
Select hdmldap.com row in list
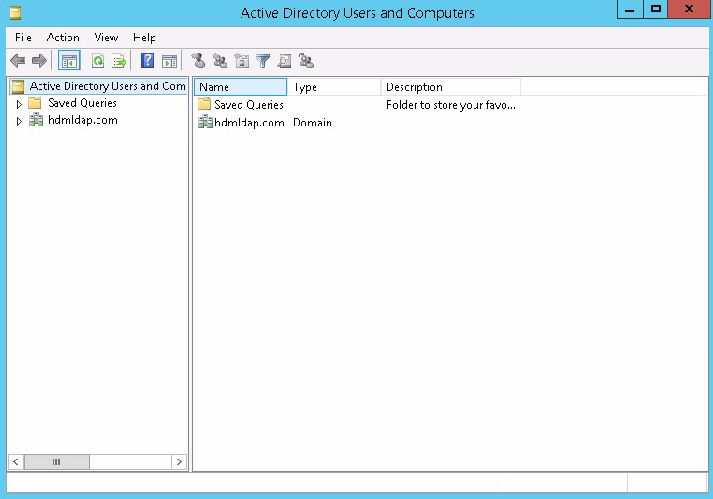(249, 122)
